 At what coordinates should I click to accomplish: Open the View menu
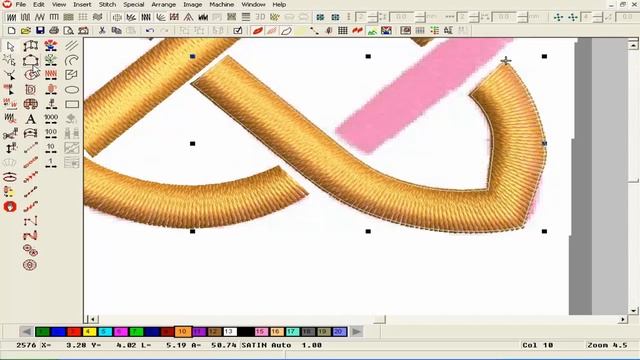coord(59,4)
